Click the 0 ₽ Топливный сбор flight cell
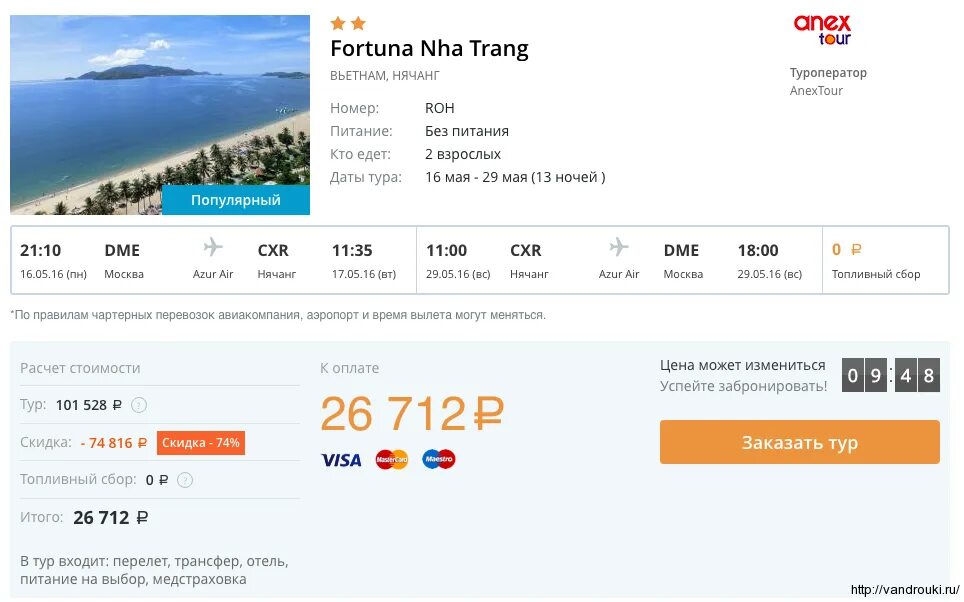This screenshot has height=602, width=964. coord(876,260)
